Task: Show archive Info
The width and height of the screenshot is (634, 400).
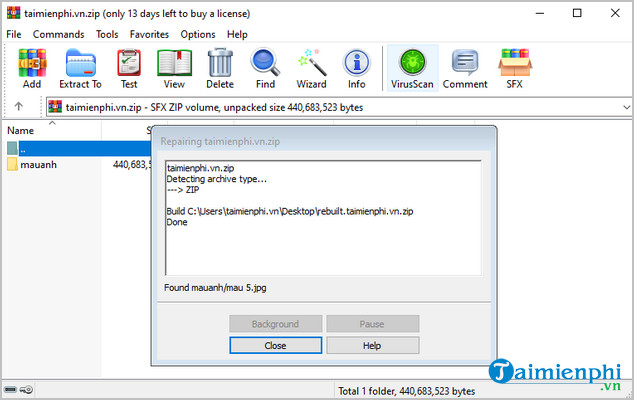Action: pyautogui.click(x=357, y=68)
